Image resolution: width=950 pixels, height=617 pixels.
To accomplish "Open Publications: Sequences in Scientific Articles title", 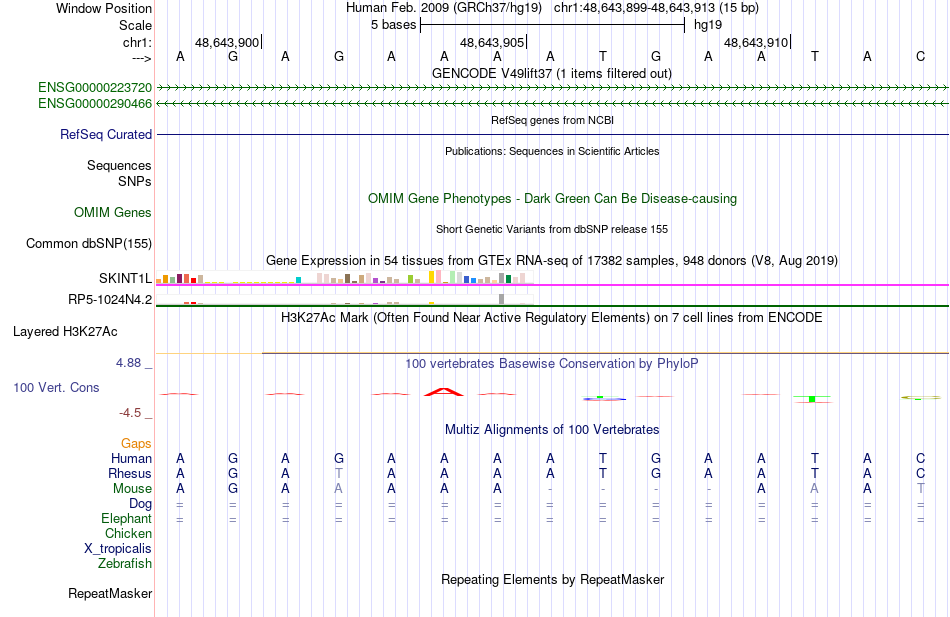I will click(x=552, y=151).
